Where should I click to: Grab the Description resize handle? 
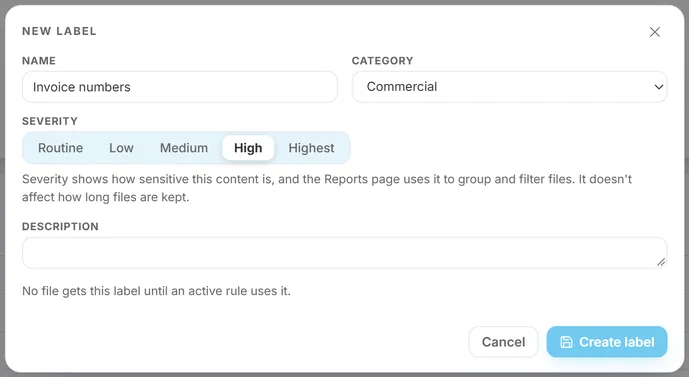661,262
